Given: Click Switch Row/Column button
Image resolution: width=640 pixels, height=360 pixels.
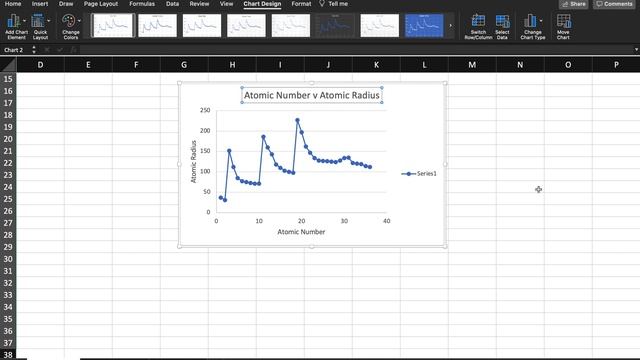Looking at the screenshot, I should tap(478, 27).
